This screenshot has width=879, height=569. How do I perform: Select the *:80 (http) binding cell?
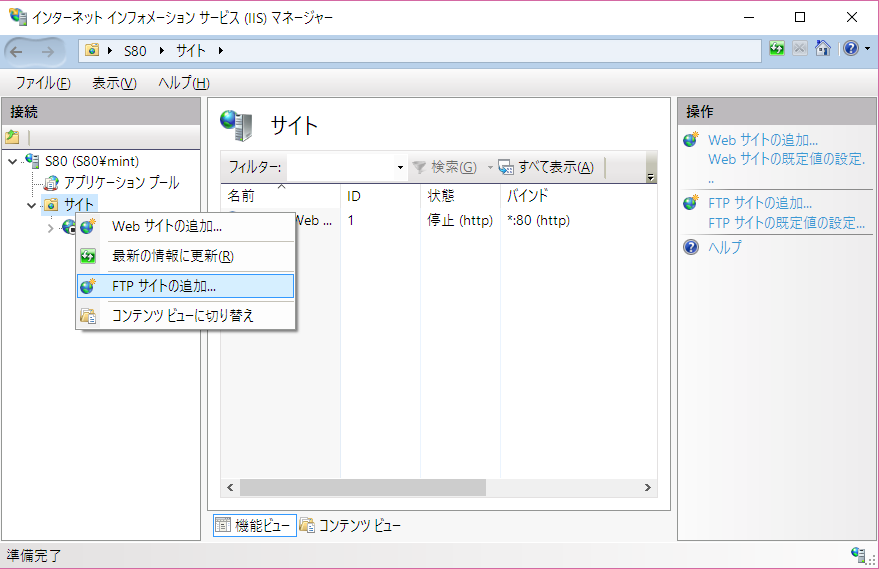539,220
